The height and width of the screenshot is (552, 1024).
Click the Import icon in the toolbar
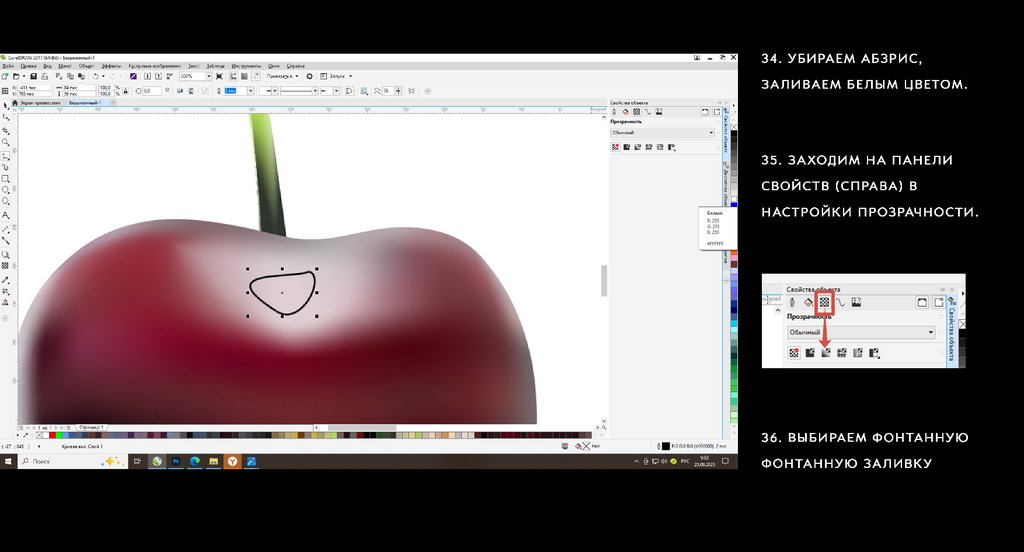click(147, 76)
